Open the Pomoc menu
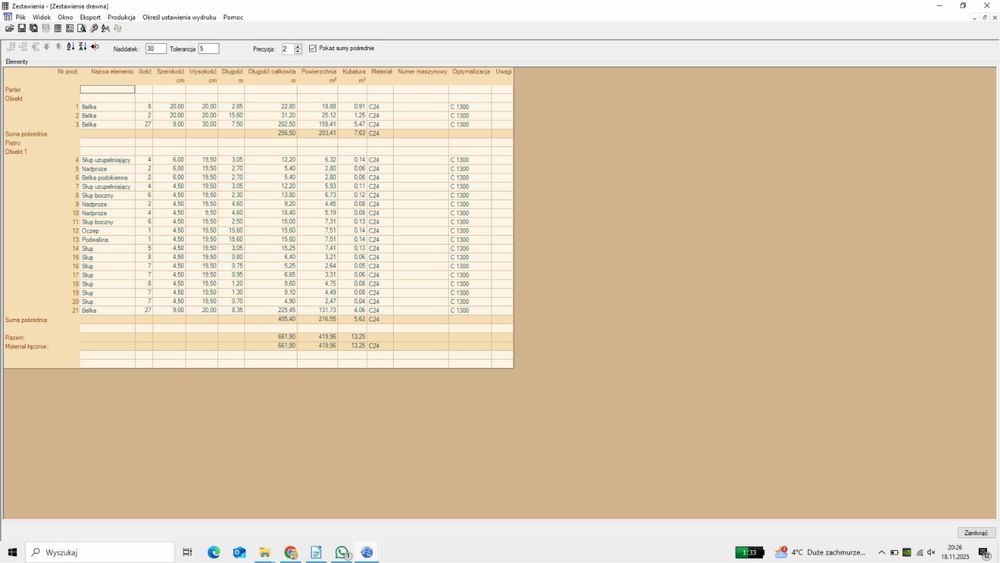 coord(233,17)
